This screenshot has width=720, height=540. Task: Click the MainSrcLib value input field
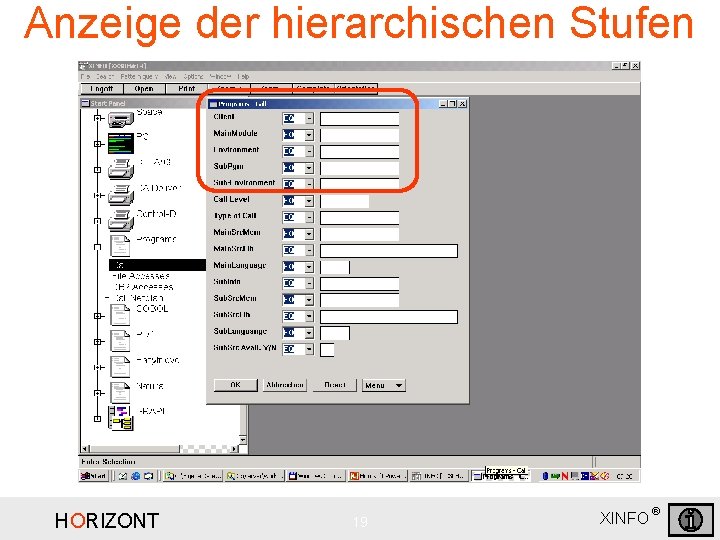(389, 251)
